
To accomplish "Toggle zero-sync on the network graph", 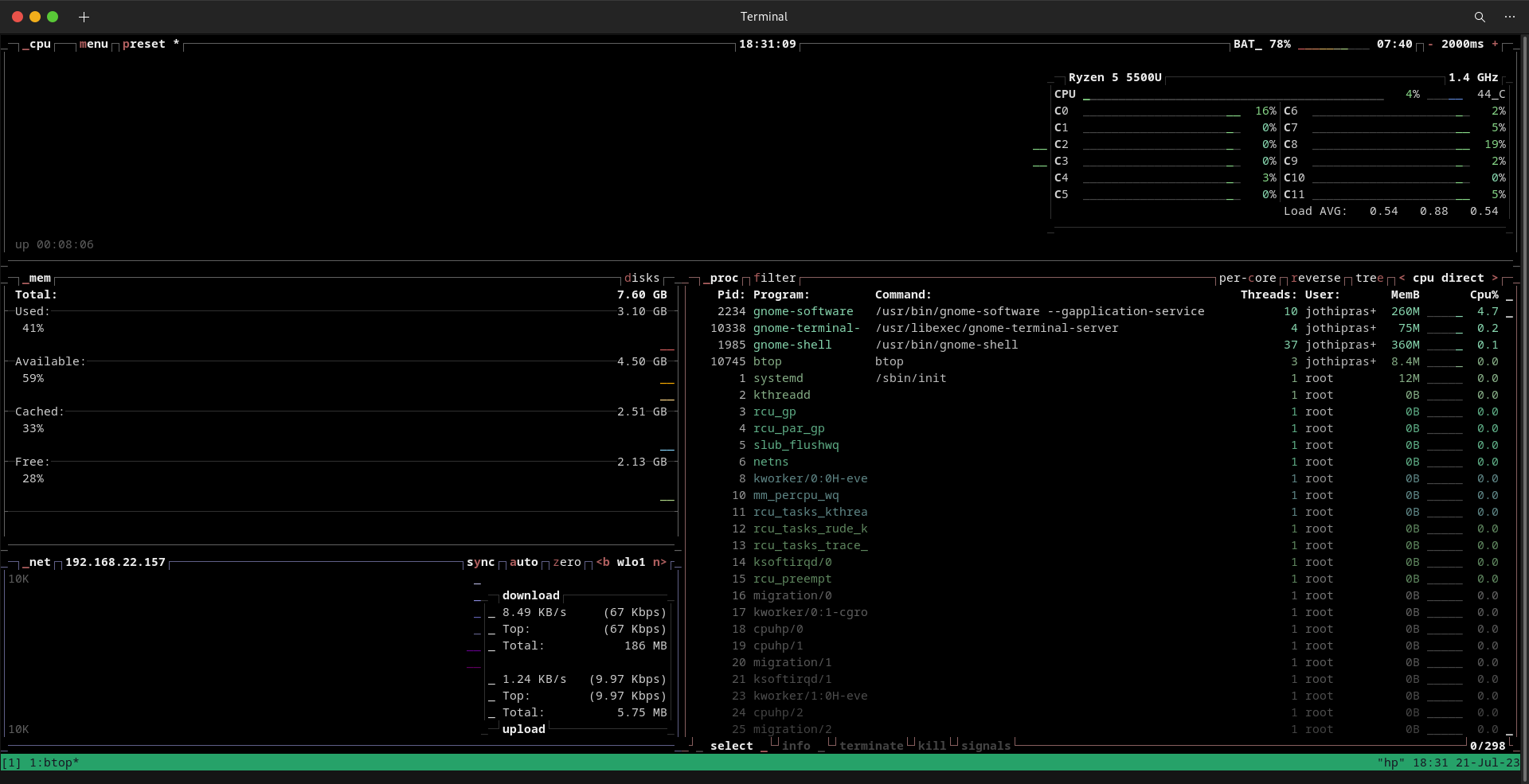I will [567, 563].
